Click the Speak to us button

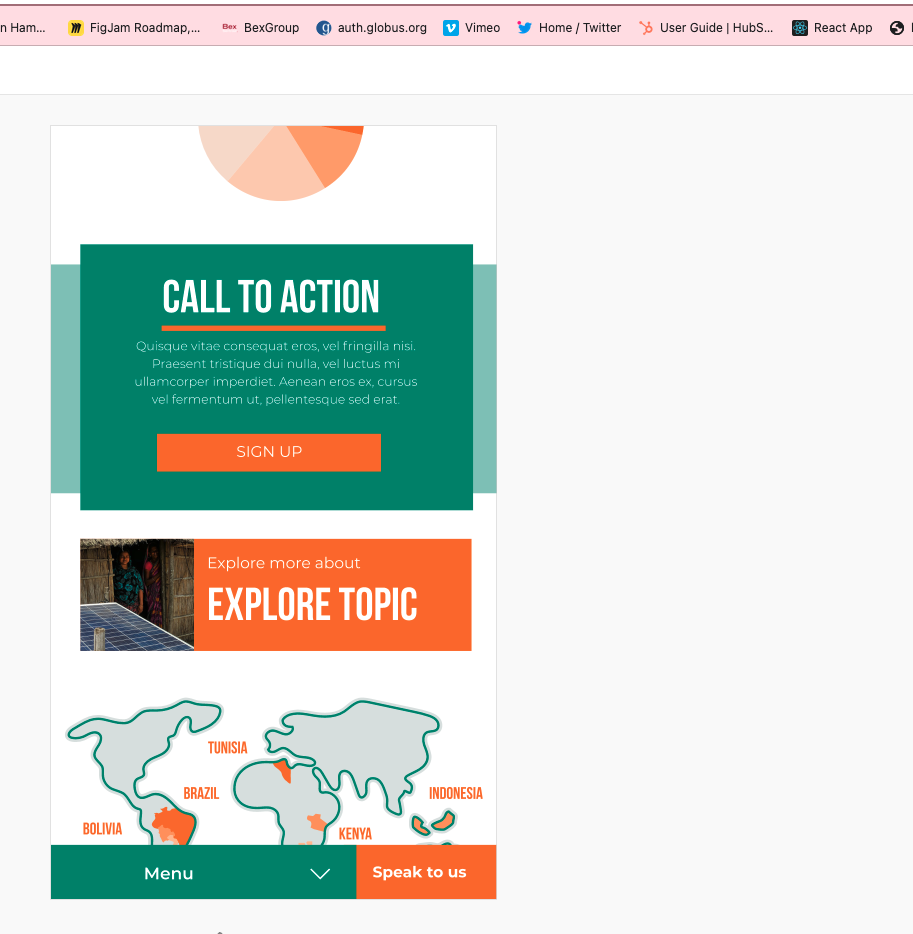tap(420, 873)
